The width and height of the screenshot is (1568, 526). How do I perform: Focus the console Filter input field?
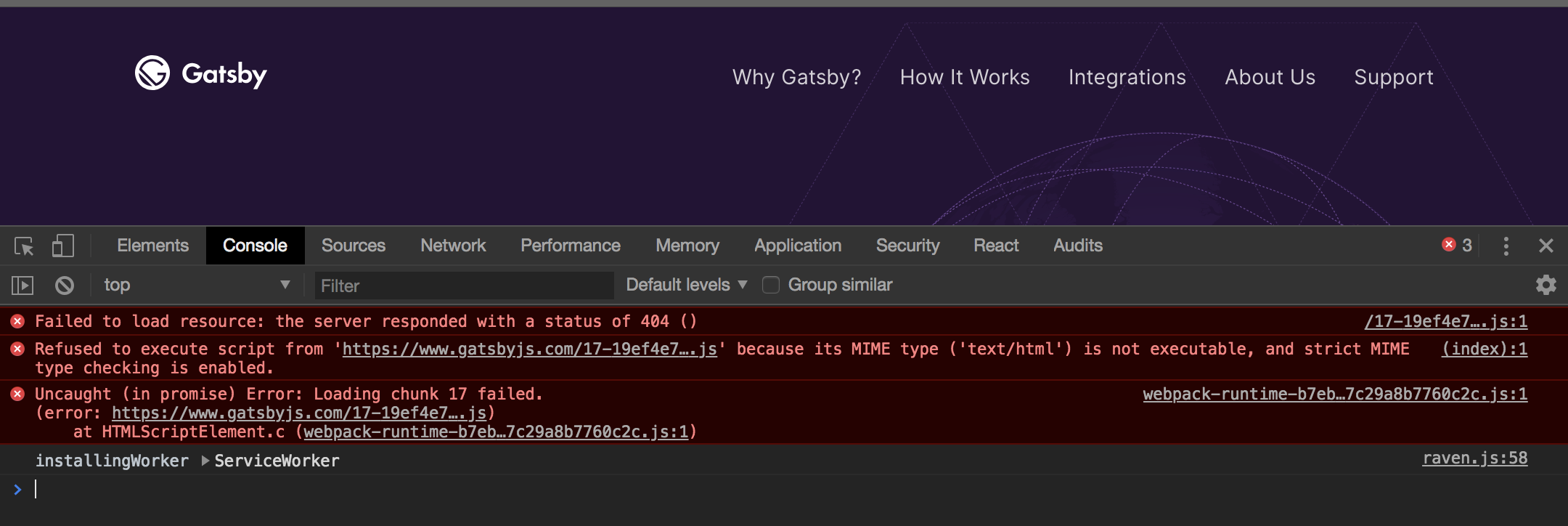465,286
